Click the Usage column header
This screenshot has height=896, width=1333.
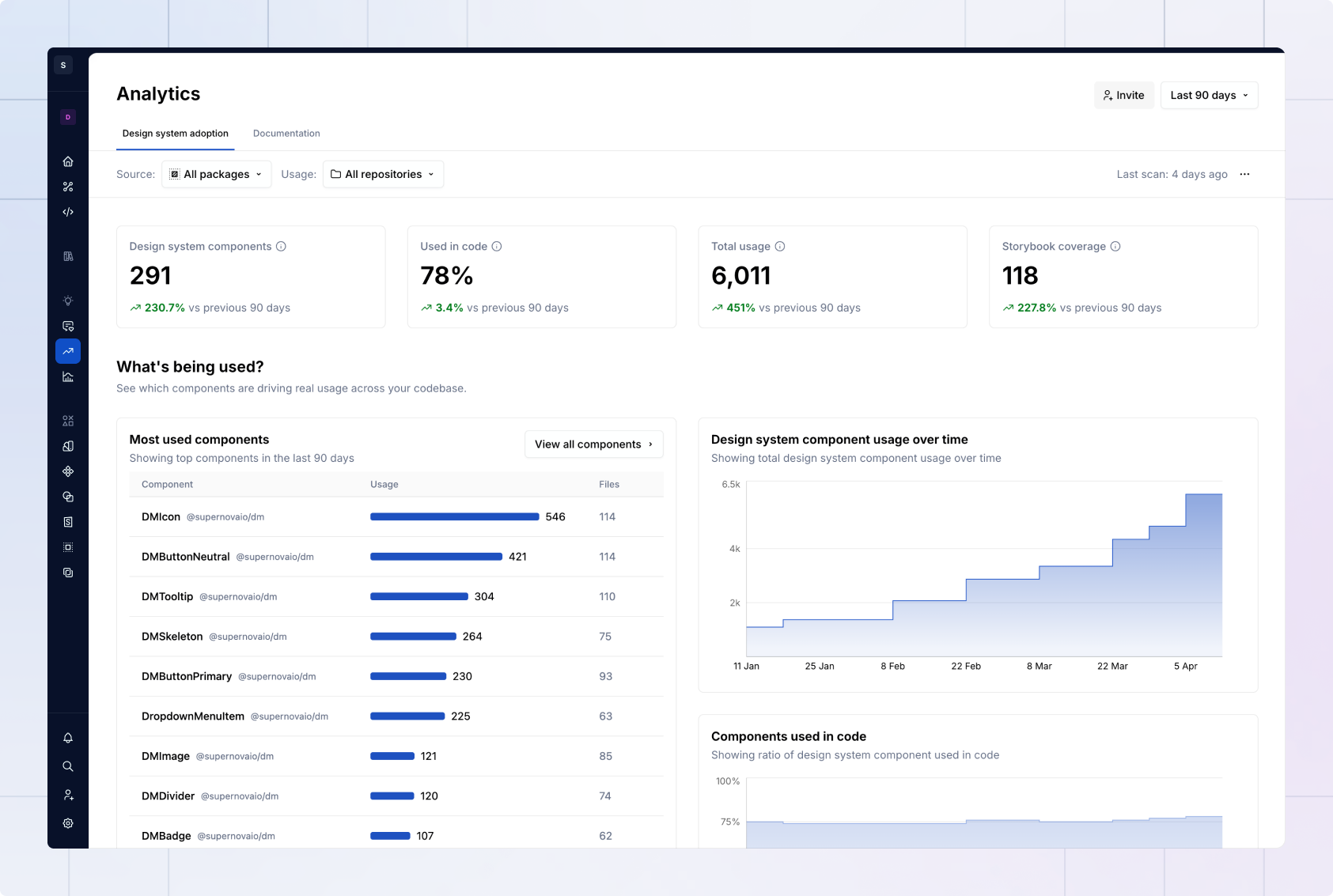384,485
